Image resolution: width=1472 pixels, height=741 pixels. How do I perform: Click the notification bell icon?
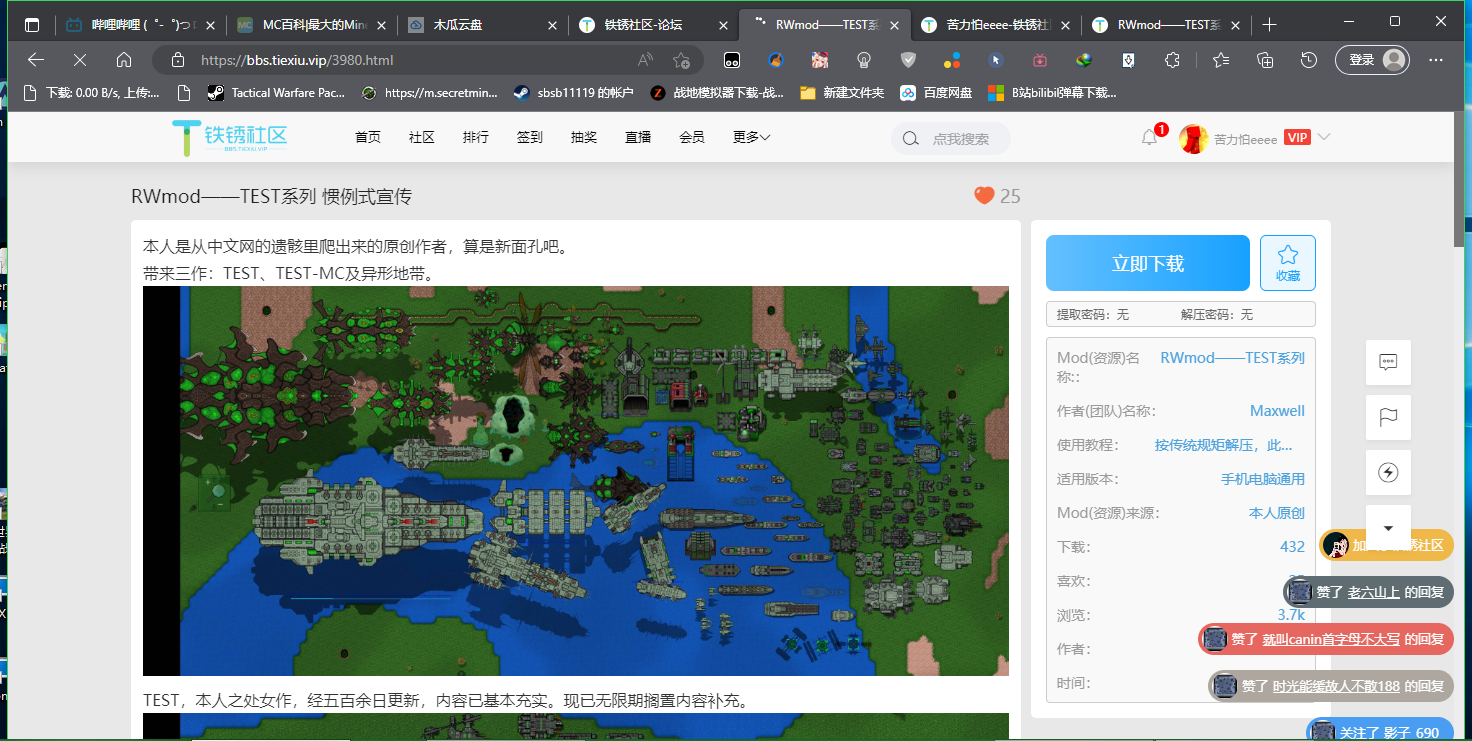click(x=1149, y=139)
